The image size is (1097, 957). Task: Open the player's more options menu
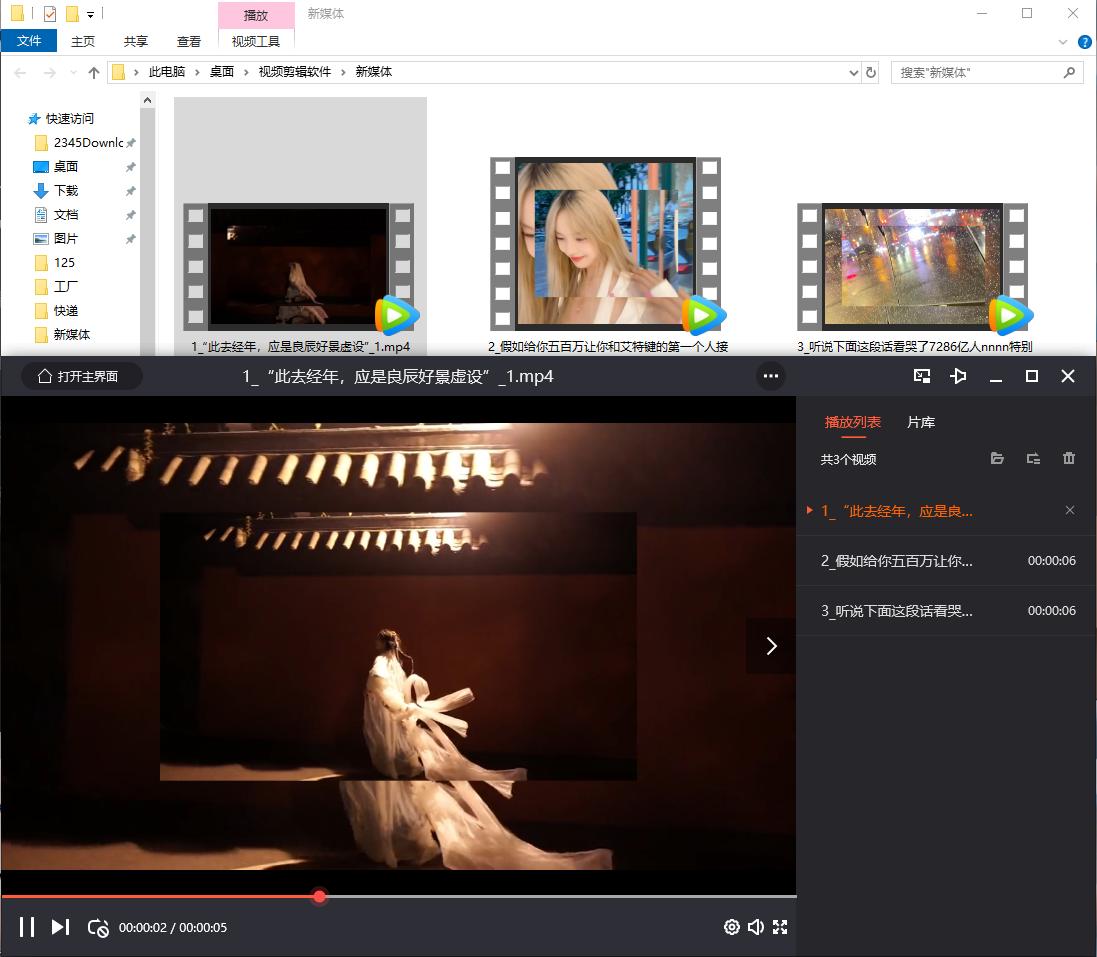pos(770,377)
